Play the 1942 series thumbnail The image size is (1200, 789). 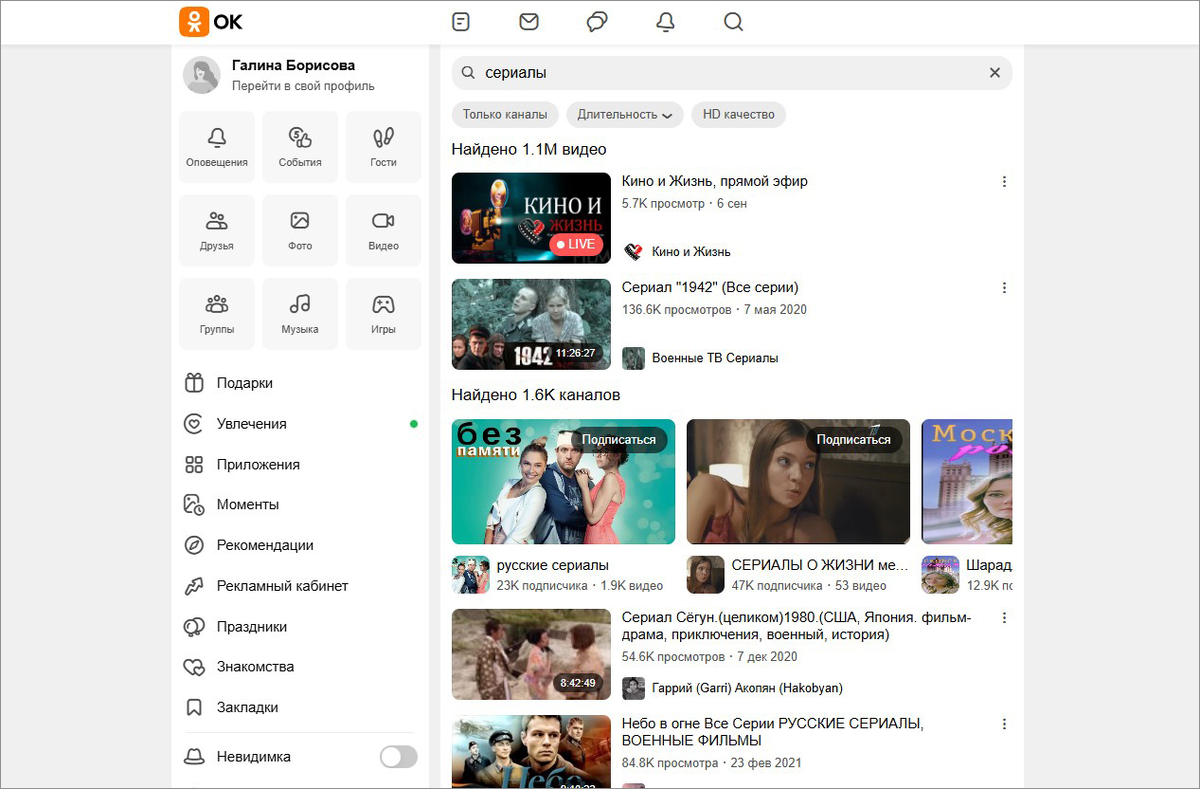pos(531,324)
